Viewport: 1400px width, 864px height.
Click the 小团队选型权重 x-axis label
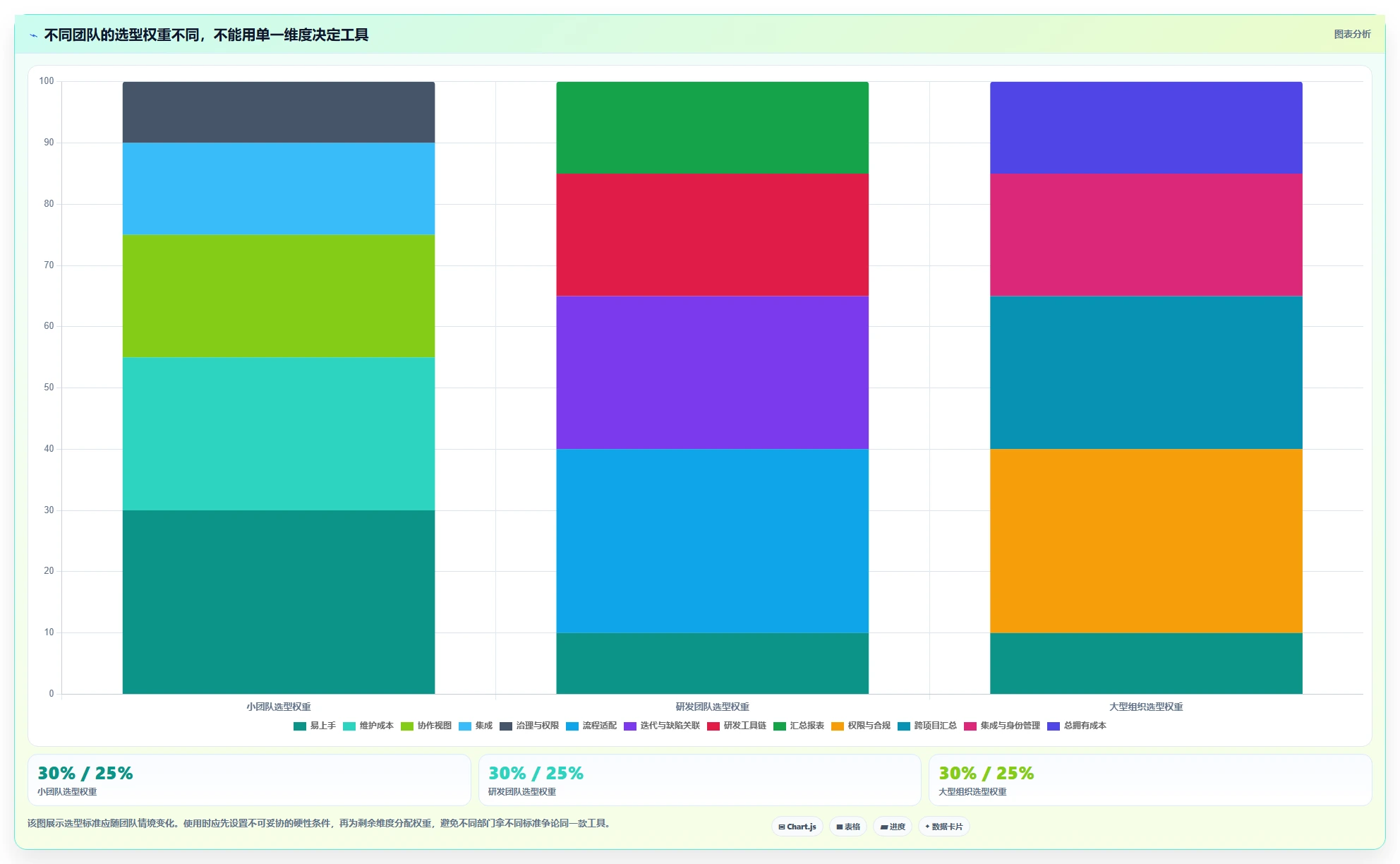[x=279, y=707]
